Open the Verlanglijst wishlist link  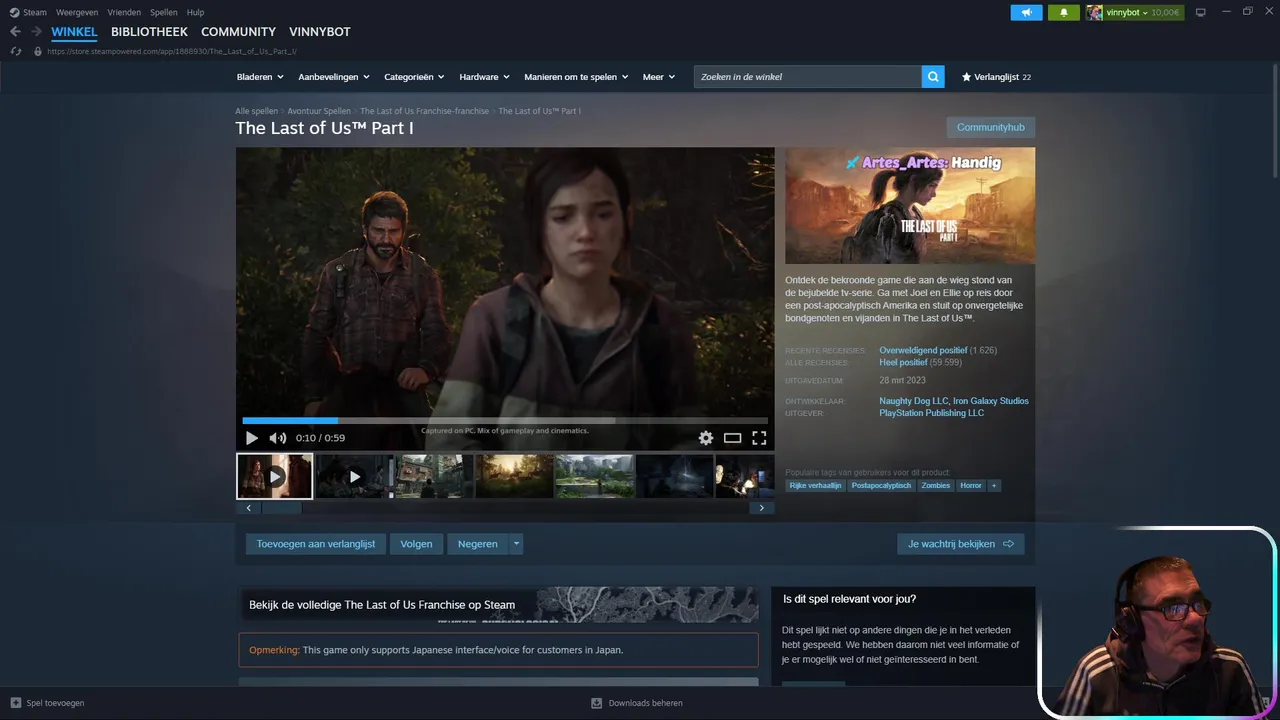pos(996,77)
